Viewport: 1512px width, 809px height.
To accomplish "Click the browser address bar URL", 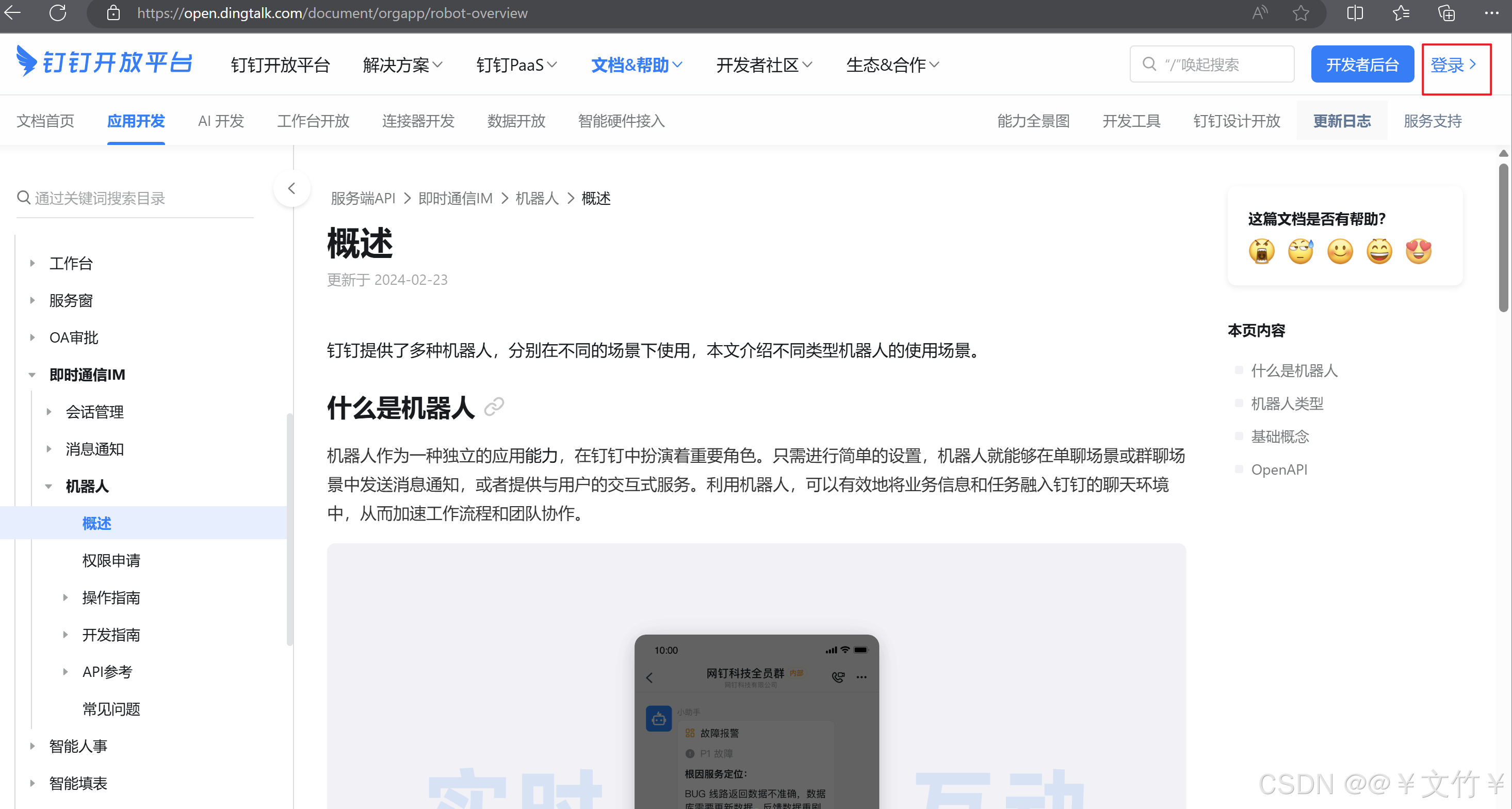I will (x=332, y=13).
